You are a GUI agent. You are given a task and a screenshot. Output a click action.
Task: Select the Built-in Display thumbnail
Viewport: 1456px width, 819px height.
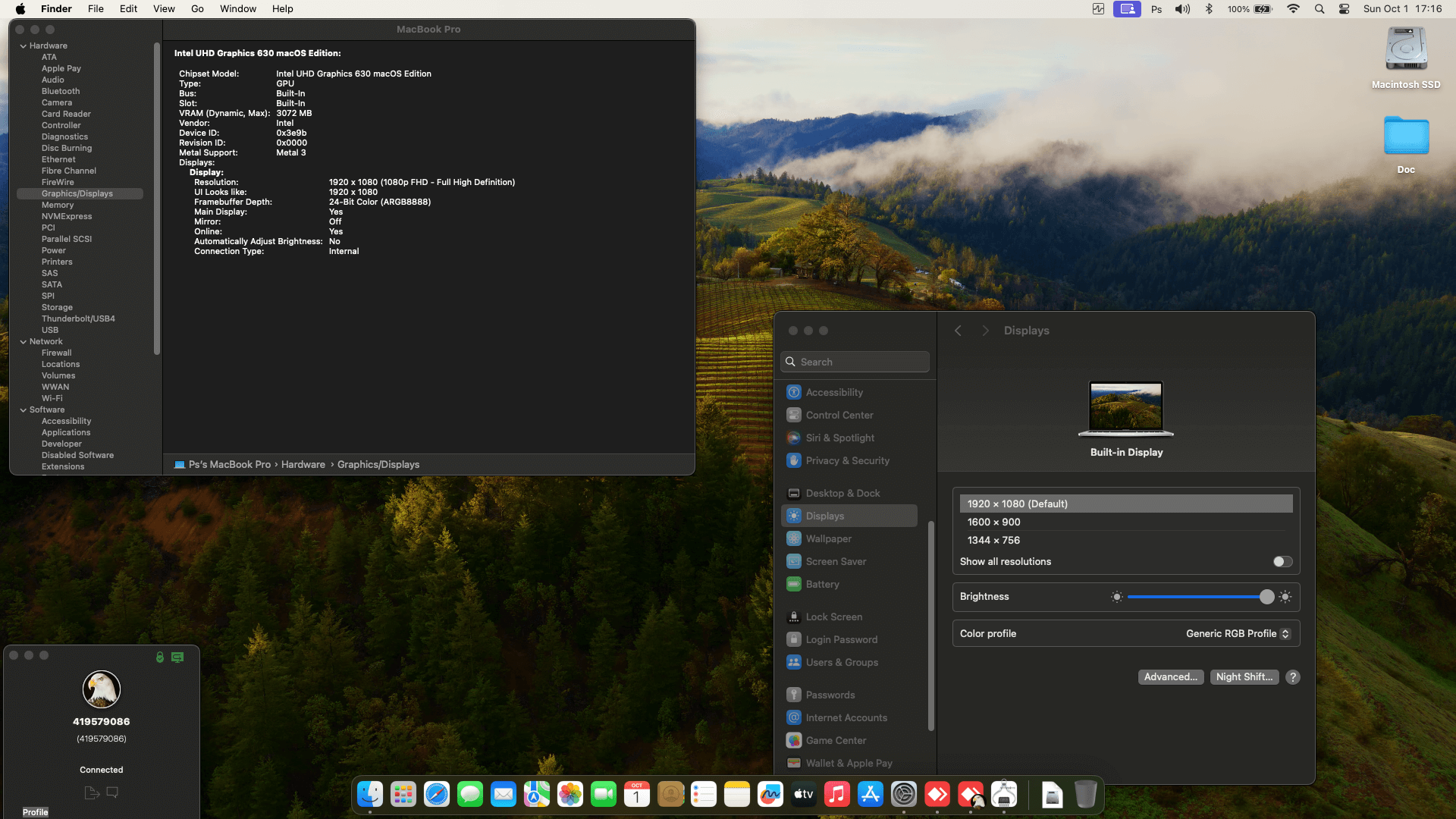click(1126, 409)
